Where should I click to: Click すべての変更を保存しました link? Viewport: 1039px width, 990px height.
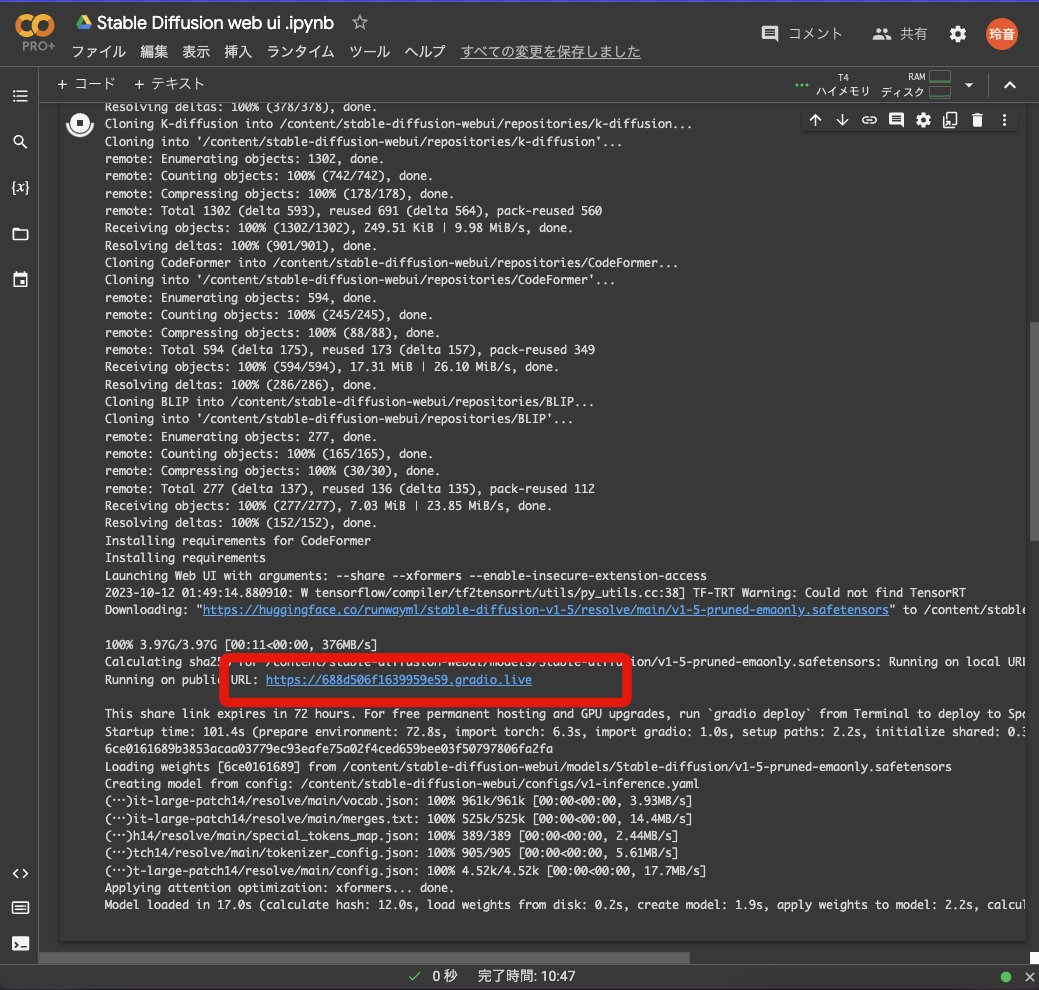click(551, 52)
